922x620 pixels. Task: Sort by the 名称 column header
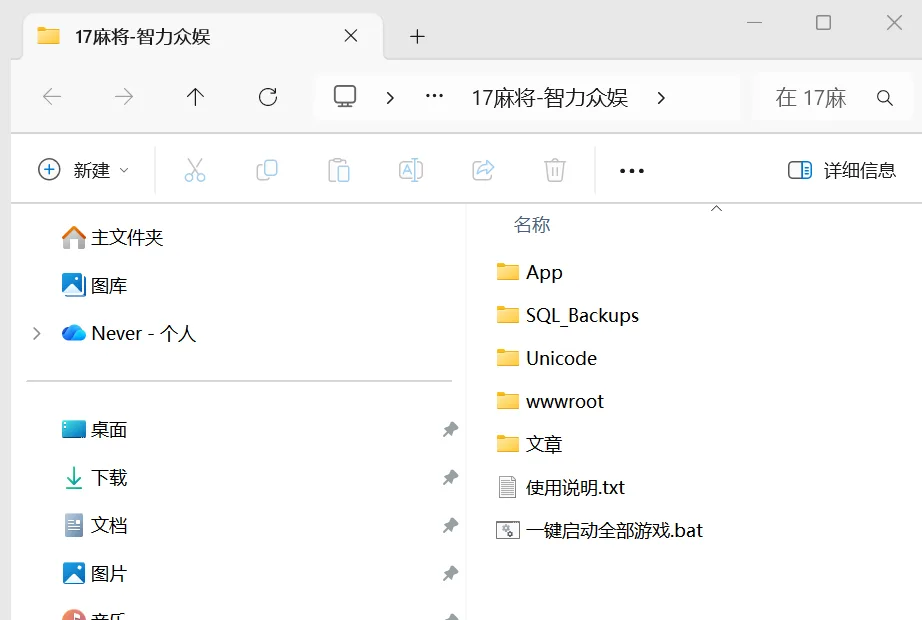pos(532,225)
